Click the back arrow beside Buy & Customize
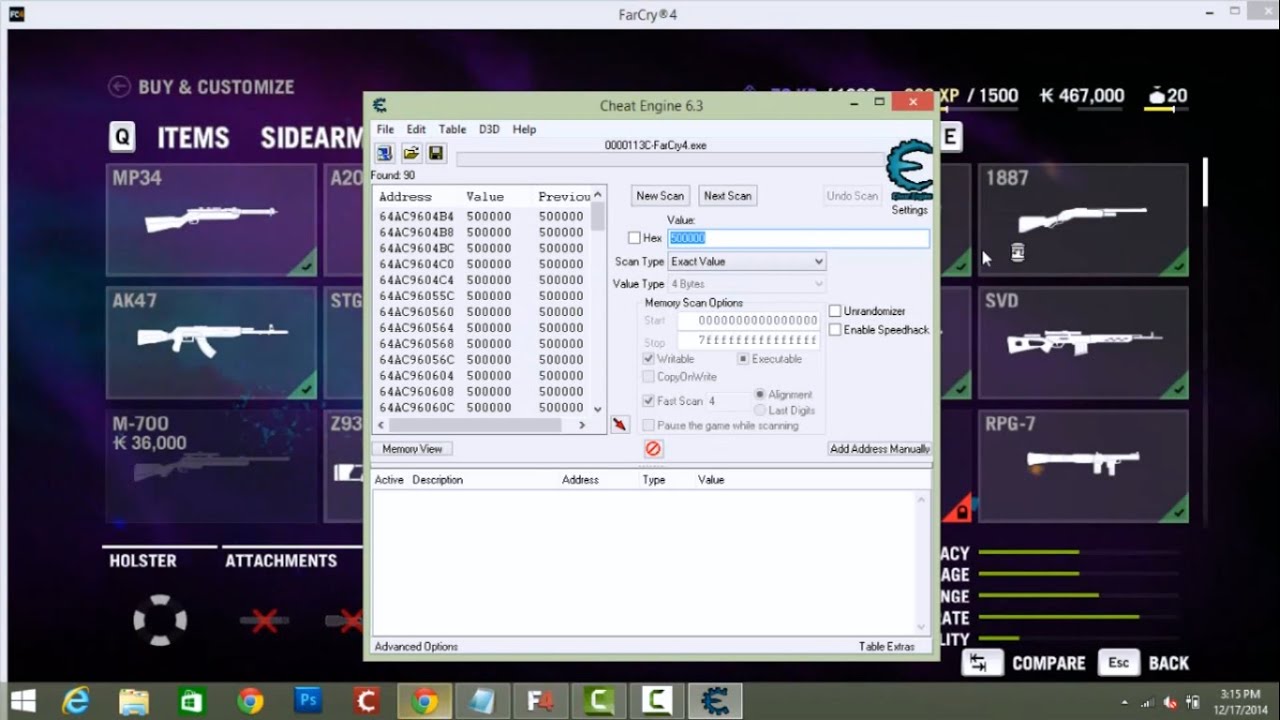Image resolution: width=1280 pixels, height=720 pixels. (120, 87)
